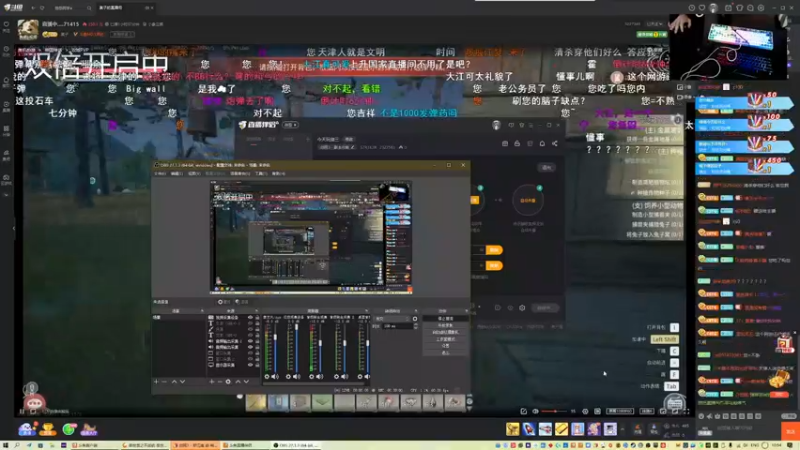Click the treasure chest icon in chat panel
The height and width of the screenshot is (450, 800).
779,379
